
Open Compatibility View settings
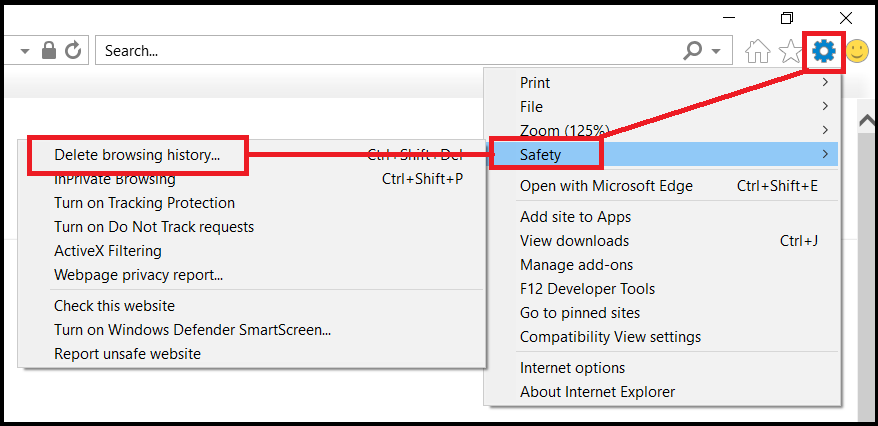coord(664,337)
